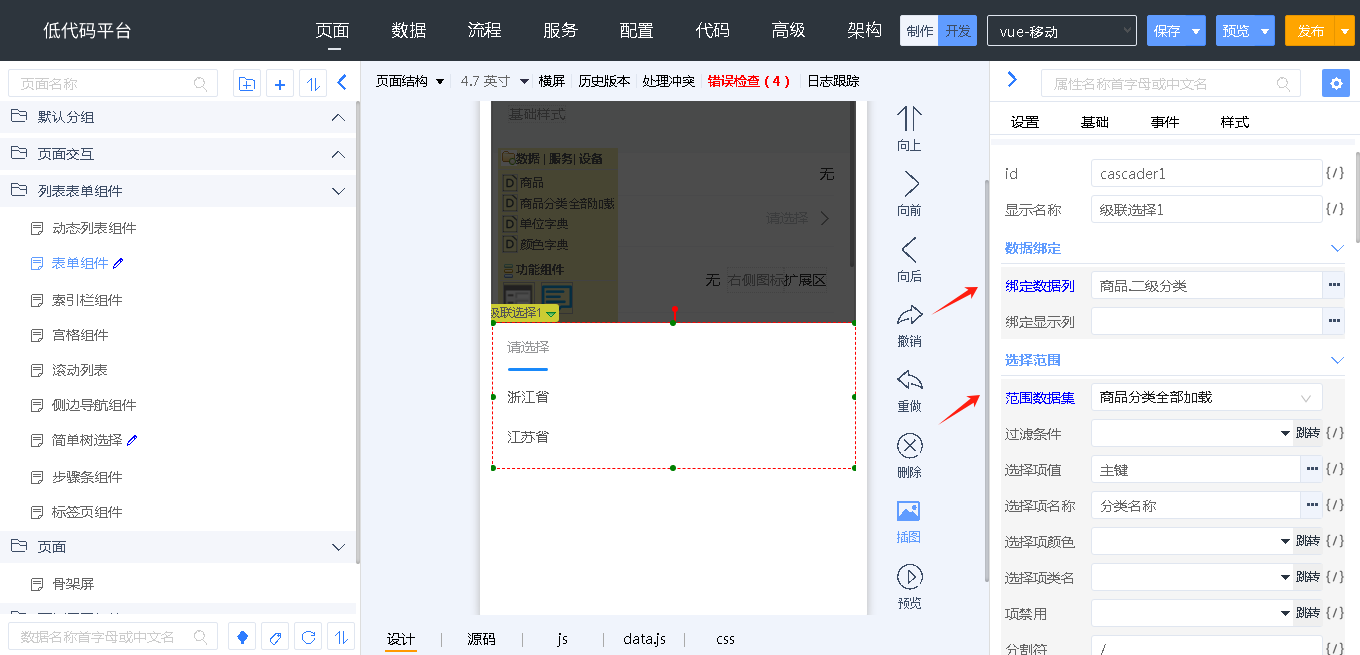Image resolution: width=1360 pixels, height=655 pixels.
Task: Click the 重做 redo icon
Action: click(x=909, y=380)
